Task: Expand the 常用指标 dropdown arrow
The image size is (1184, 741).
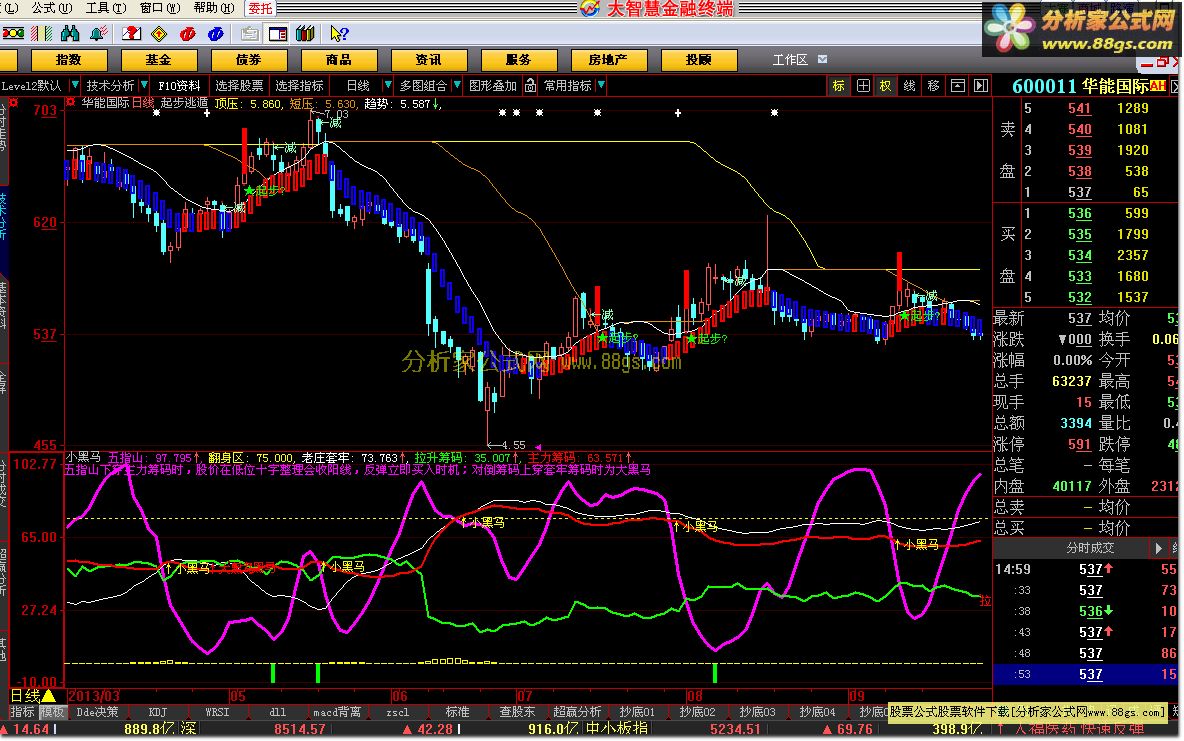Action: pos(601,85)
